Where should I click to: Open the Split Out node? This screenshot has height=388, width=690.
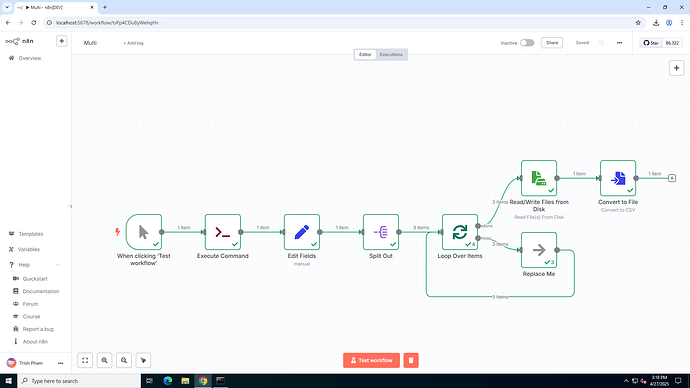pyautogui.click(x=381, y=232)
